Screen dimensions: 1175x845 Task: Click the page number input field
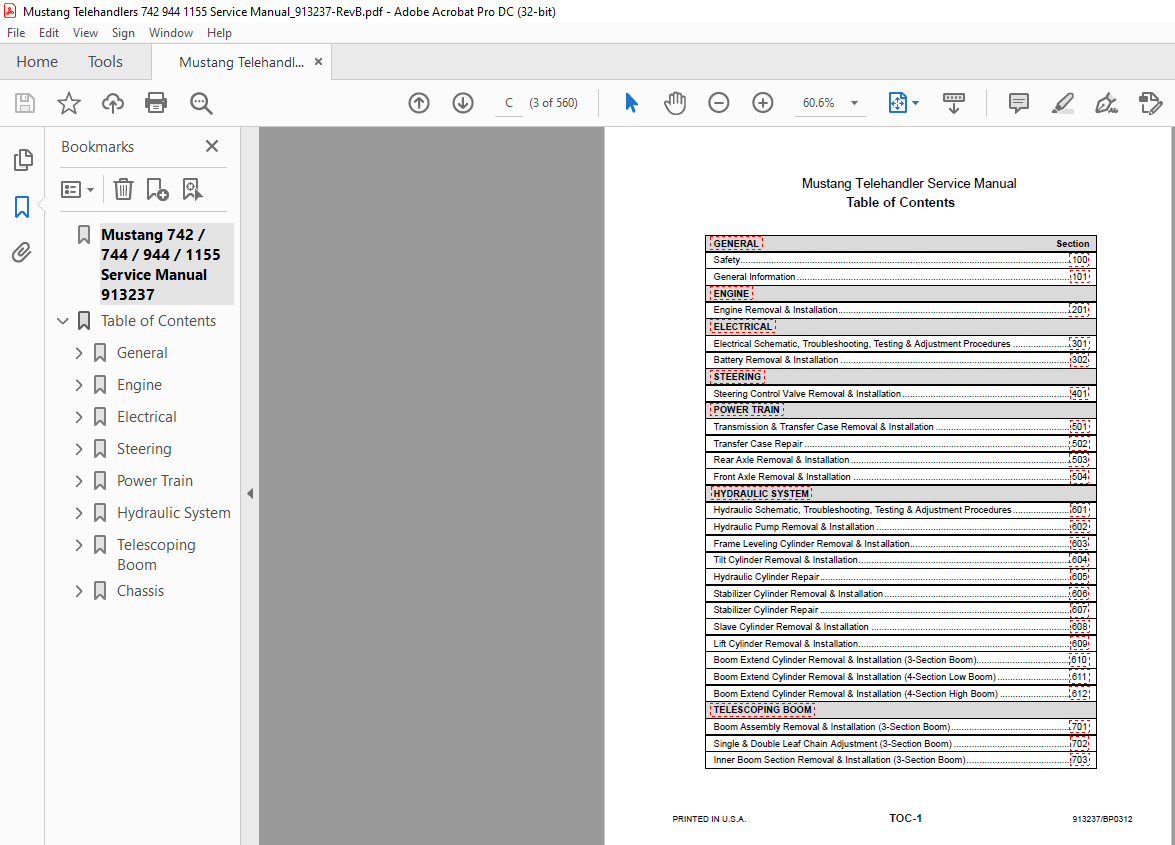click(x=509, y=103)
